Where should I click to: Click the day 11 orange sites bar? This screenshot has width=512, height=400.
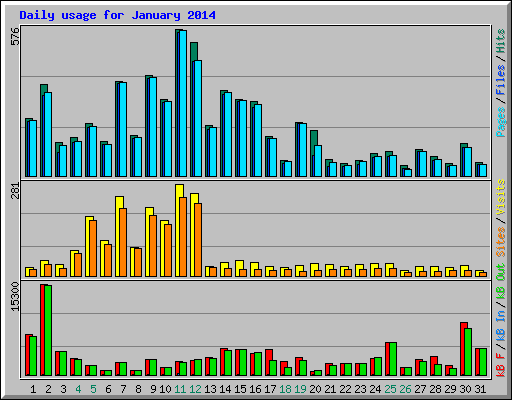(x=183, y=237)
